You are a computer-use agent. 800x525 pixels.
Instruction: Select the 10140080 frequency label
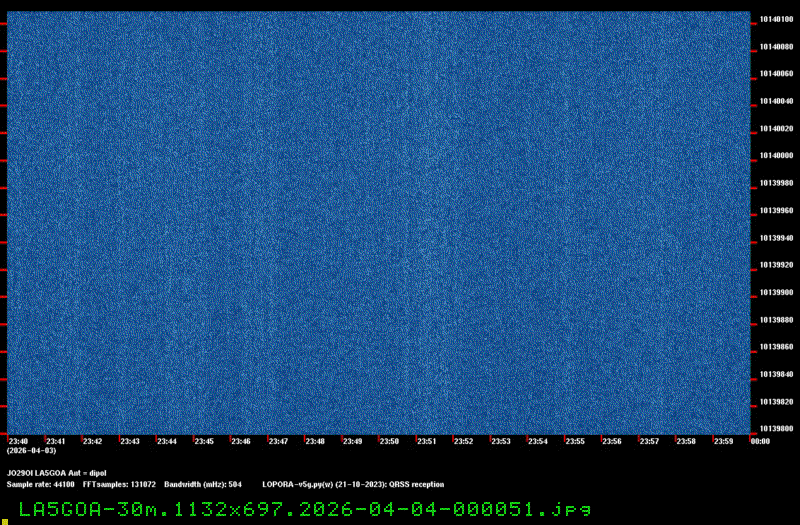777,47
